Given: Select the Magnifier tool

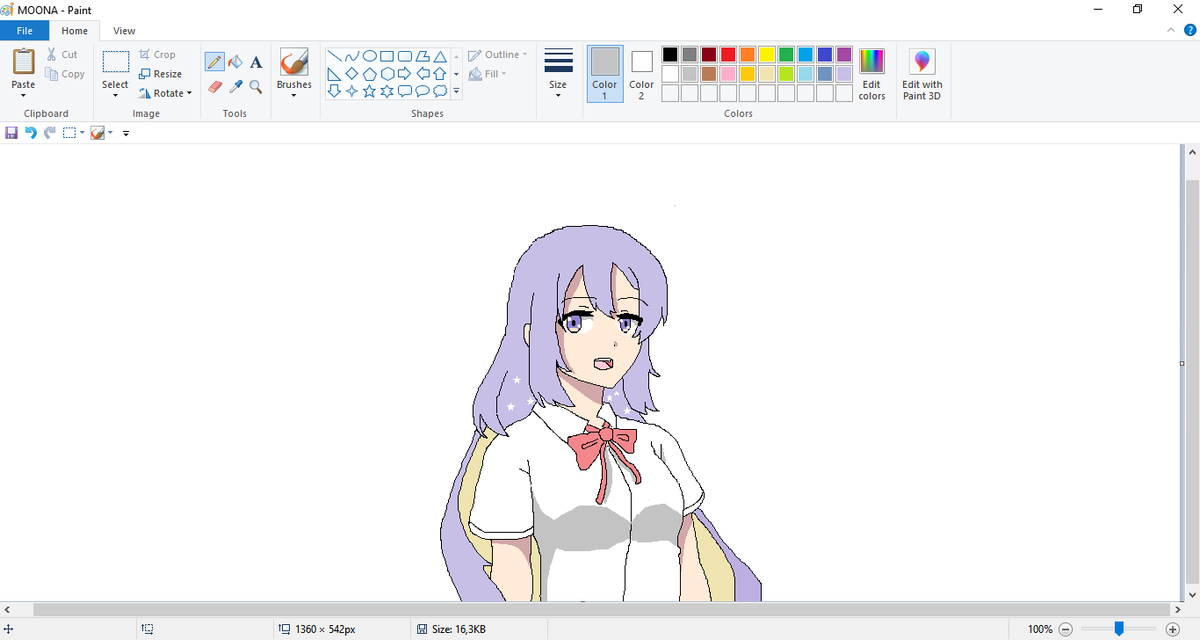Looking at the screenshot, I should click(256, 87).
